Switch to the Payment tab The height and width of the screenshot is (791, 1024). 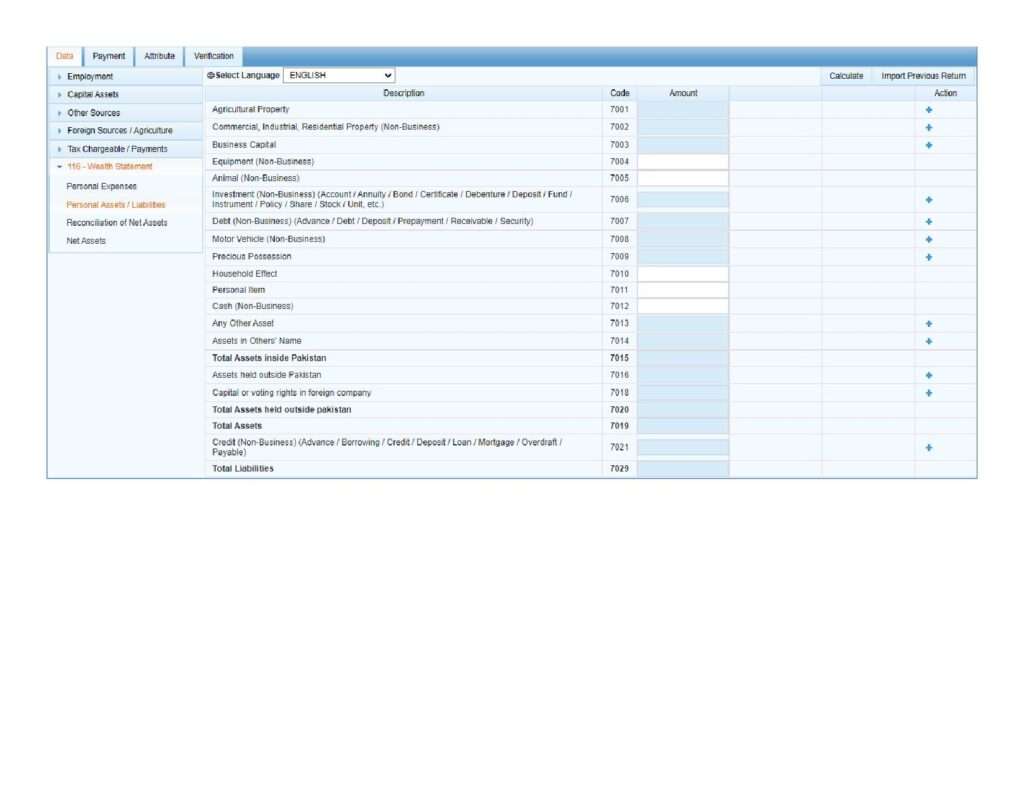pyautogui.click(x=109, y=56)
